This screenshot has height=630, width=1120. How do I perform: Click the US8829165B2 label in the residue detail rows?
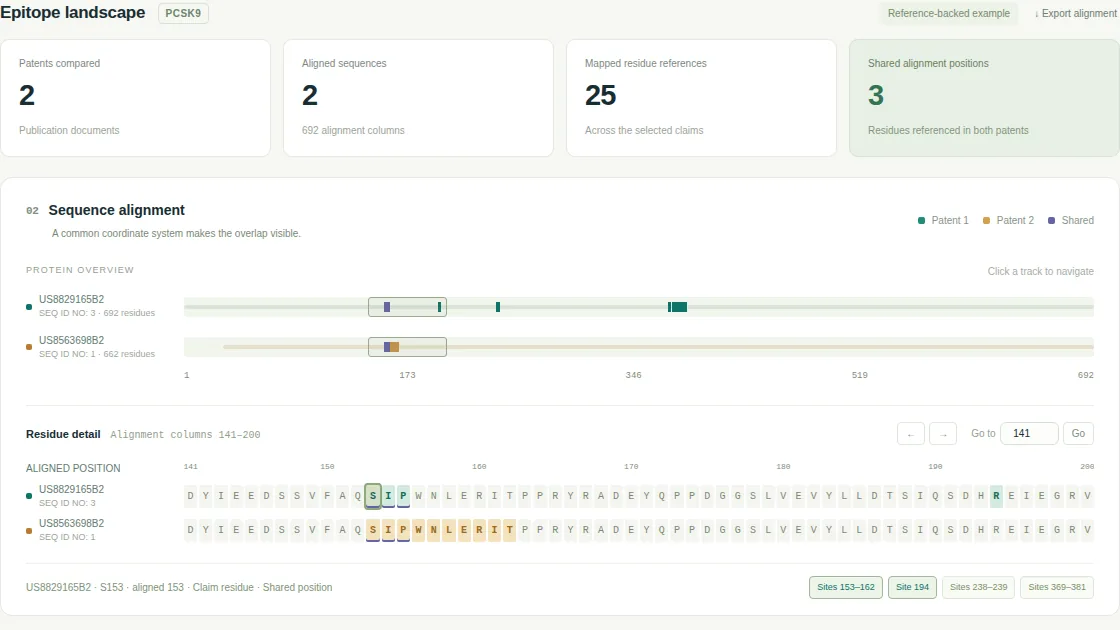71,489
